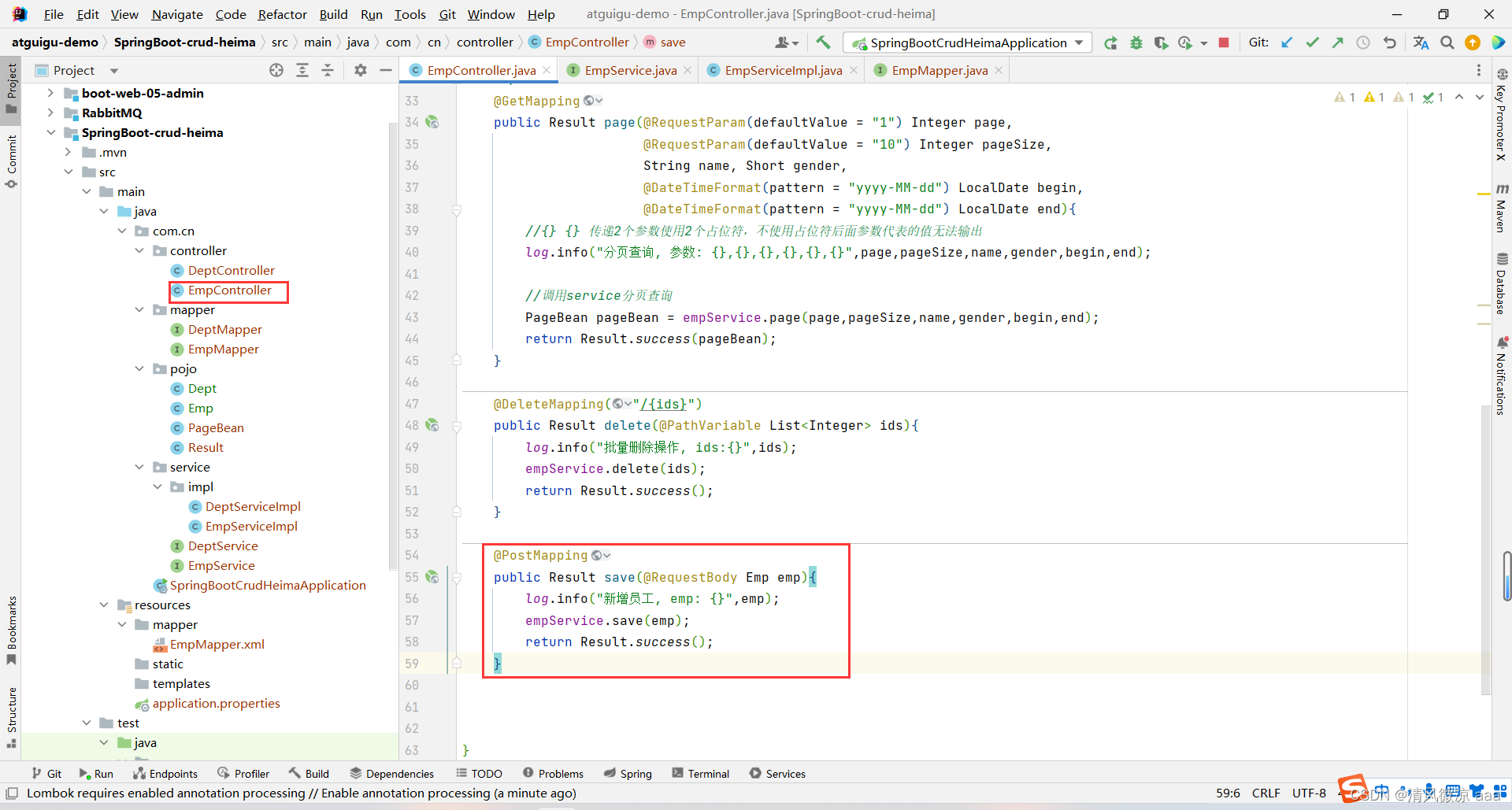This screenshot has width=1512, height=810.
Task: Open Search Everywhere magnifier icon
Action: coord(1447,43)
